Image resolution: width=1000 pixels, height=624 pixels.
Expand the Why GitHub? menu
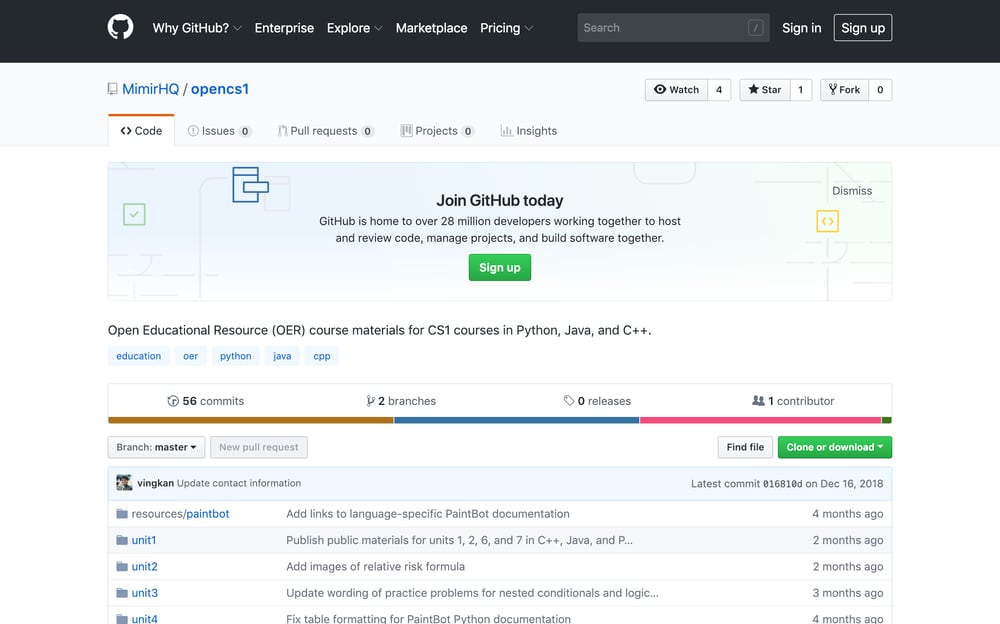tap(196, 27)
